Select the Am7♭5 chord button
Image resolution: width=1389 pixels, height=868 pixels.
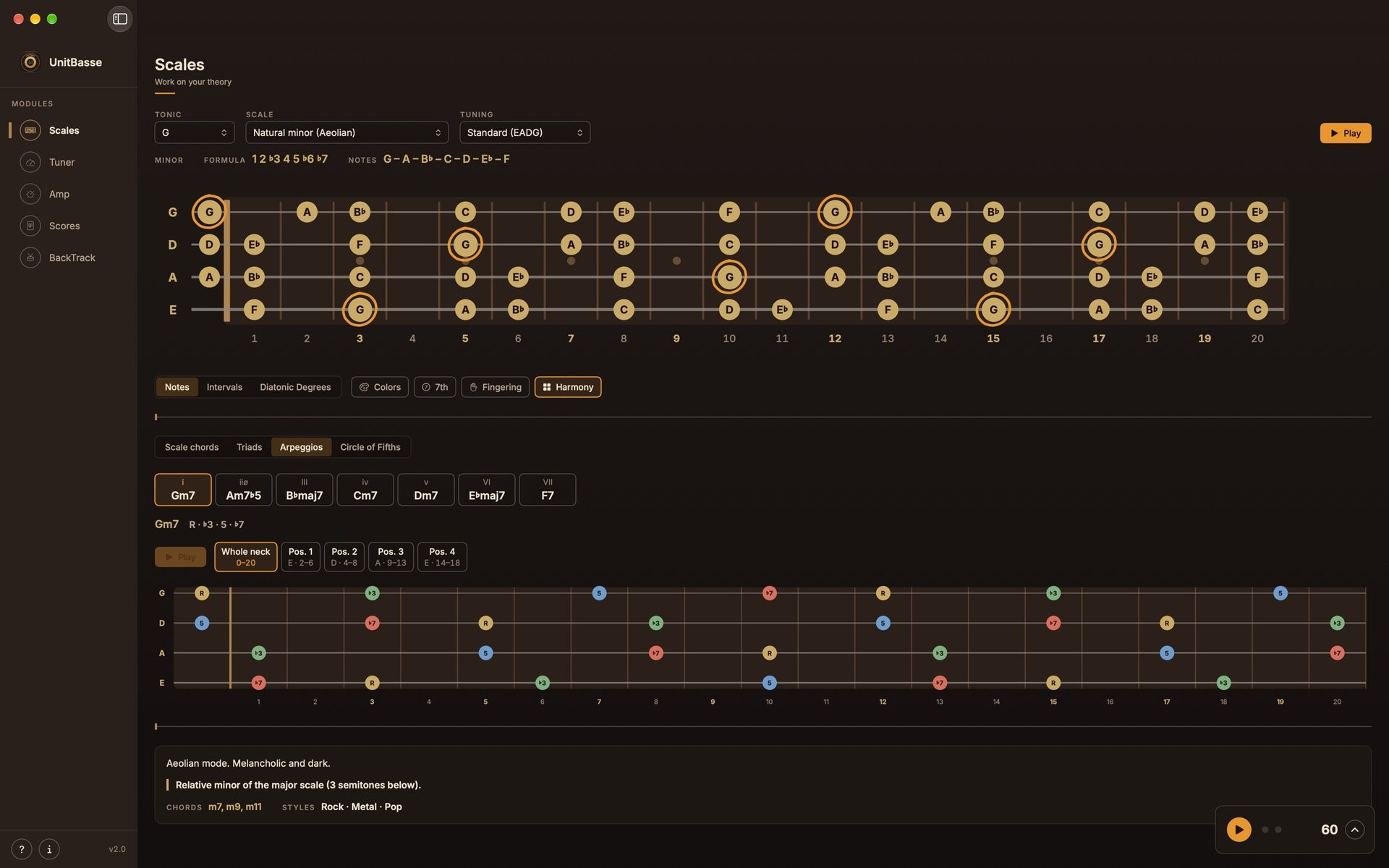(x=244, y=490)
